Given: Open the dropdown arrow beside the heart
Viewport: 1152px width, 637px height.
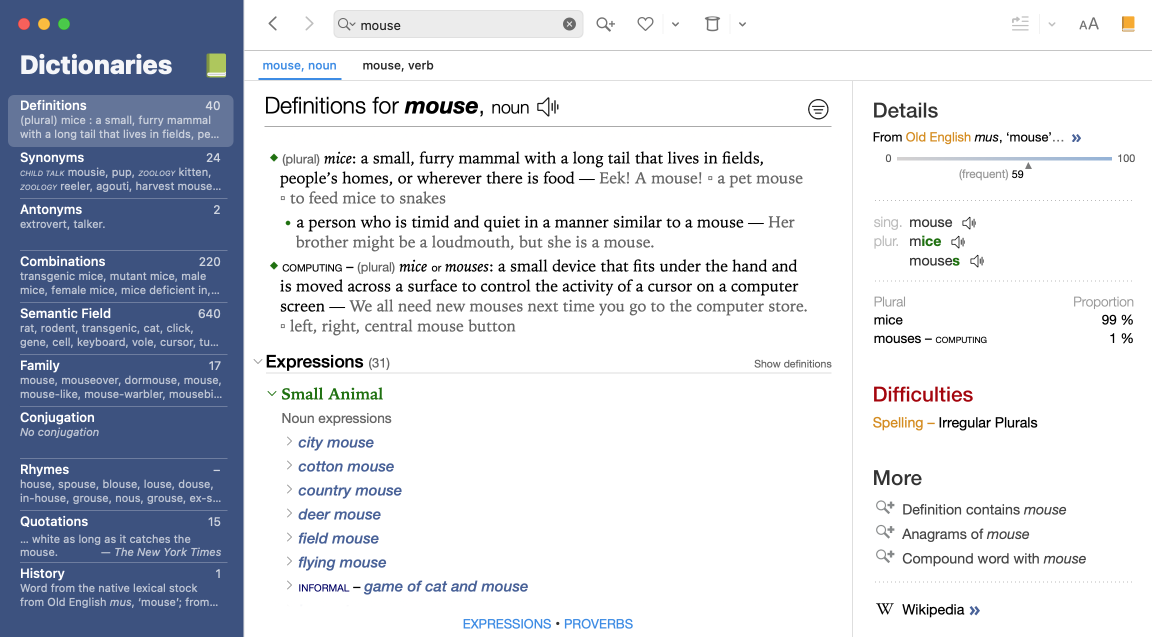Looking at the screenshot, I should 675,25.
